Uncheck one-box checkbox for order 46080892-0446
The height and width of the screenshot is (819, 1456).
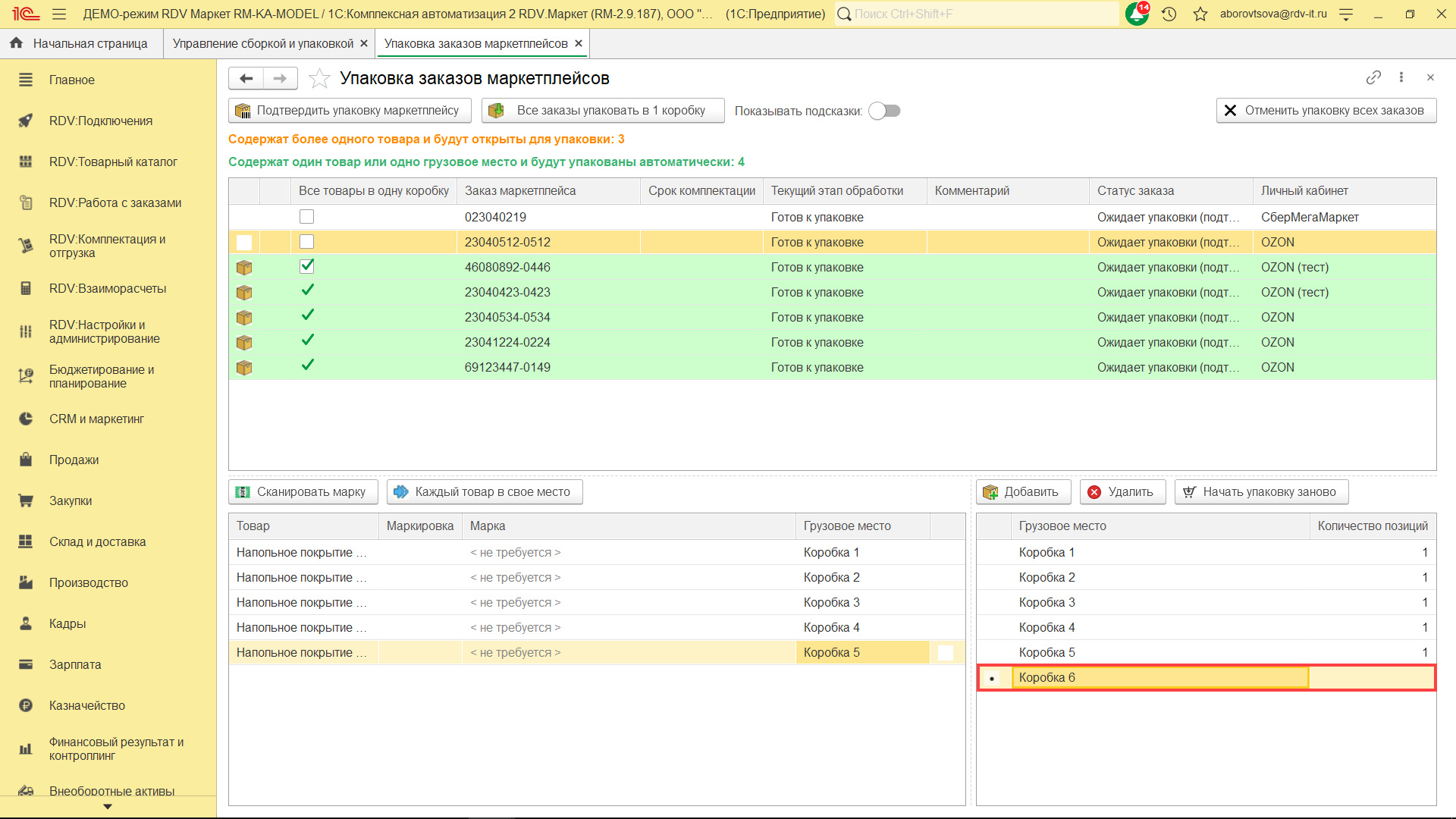306,266
